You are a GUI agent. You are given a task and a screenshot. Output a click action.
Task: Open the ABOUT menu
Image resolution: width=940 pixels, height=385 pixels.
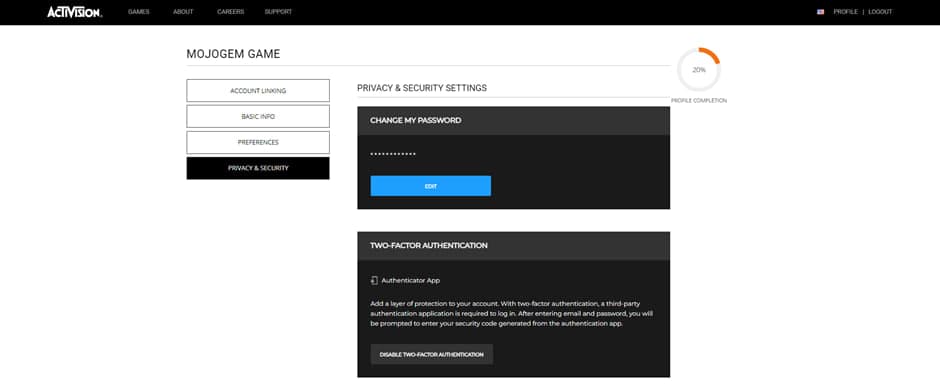tap(183, 12)
